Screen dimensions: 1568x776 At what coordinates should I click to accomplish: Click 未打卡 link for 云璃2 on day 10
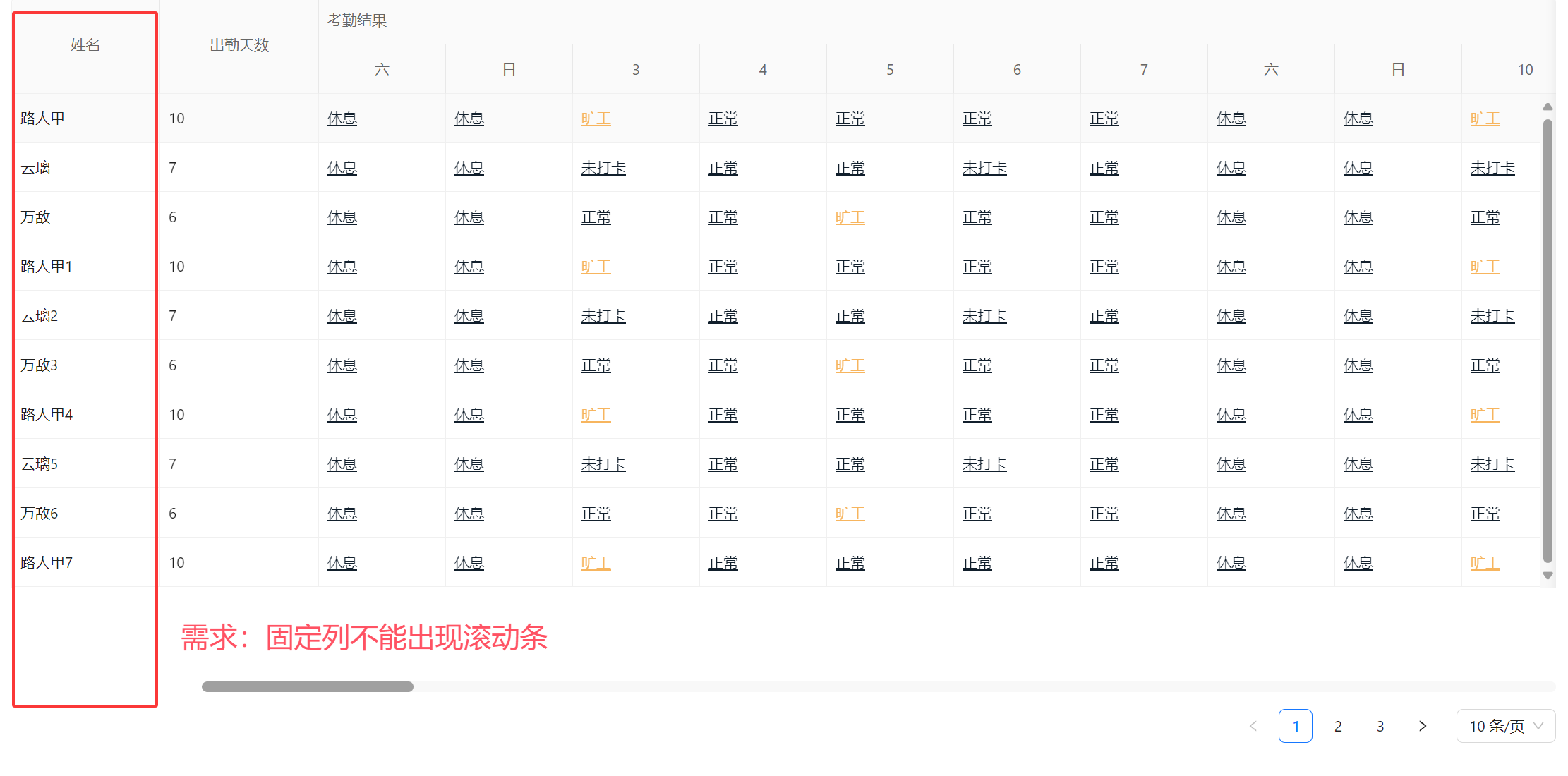[1492, 316]
